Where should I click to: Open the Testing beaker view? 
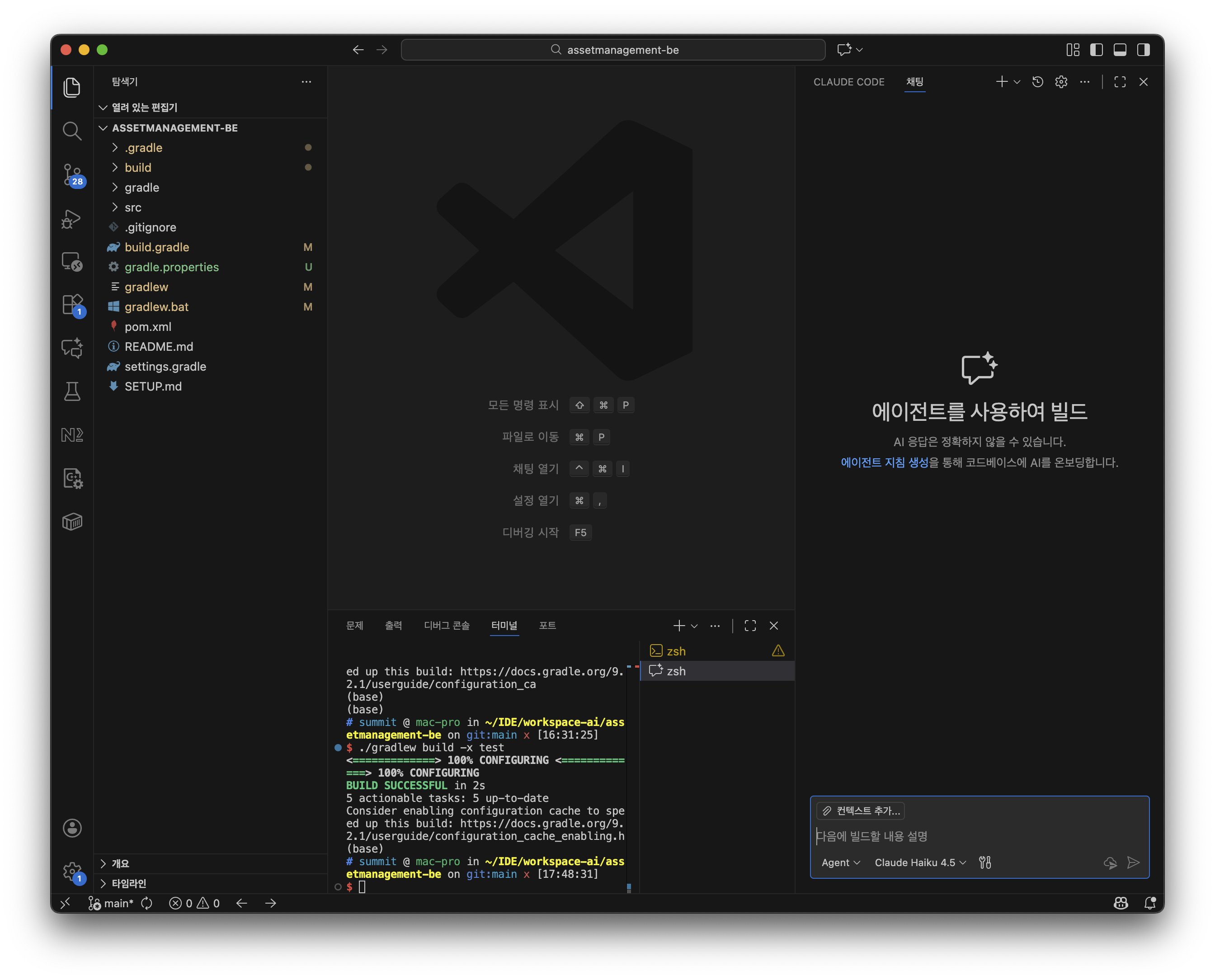click(x=72, y=391)
